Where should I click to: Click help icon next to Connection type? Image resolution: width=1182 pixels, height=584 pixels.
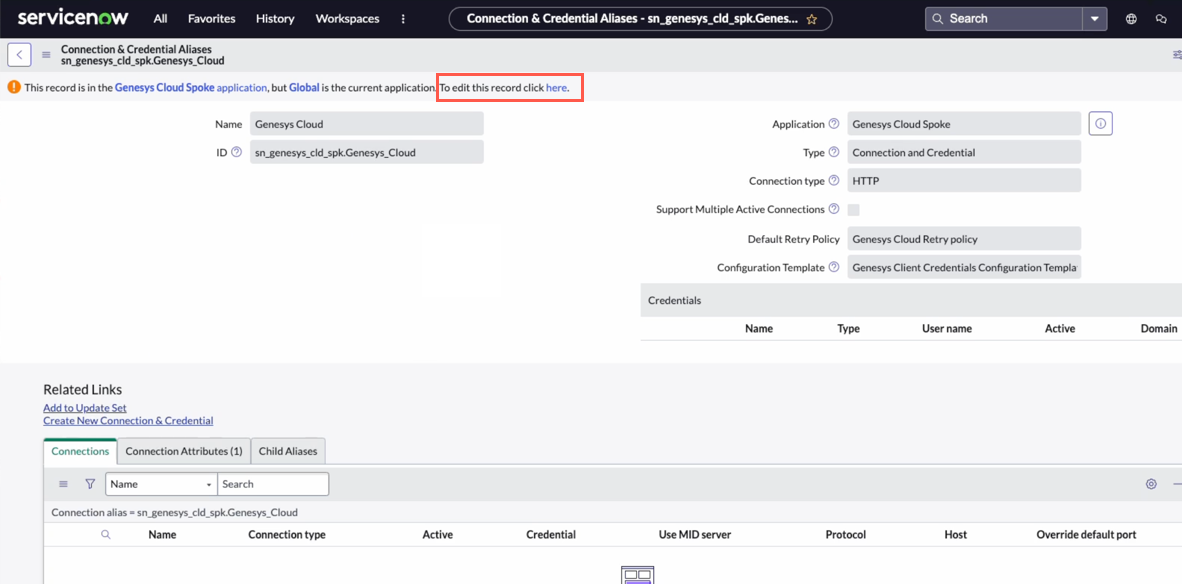point(834,181)
